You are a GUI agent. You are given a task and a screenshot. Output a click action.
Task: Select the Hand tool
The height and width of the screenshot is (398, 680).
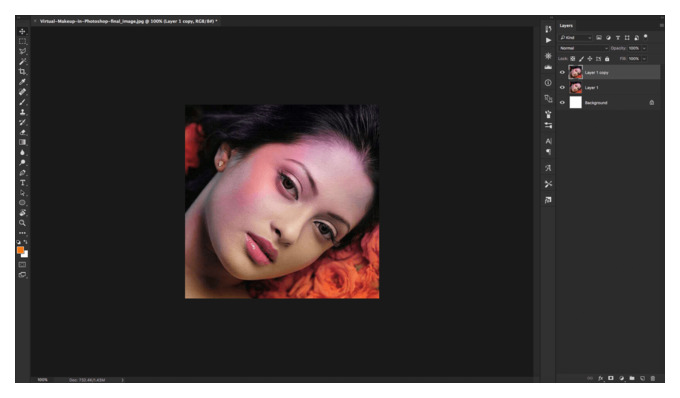click(x=22, y=213)
